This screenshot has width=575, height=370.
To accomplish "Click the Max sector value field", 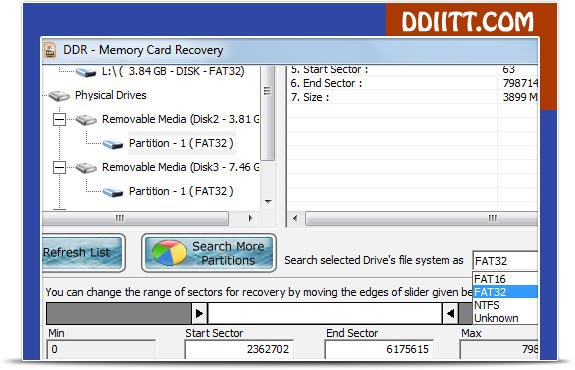I will click(x=499, y=349).
